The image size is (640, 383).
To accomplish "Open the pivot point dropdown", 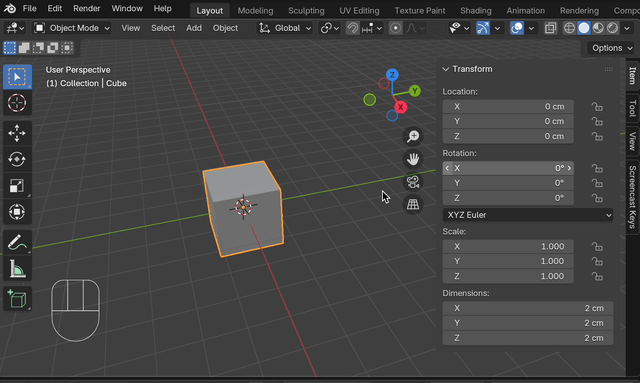I will click(x=330, y=28).
